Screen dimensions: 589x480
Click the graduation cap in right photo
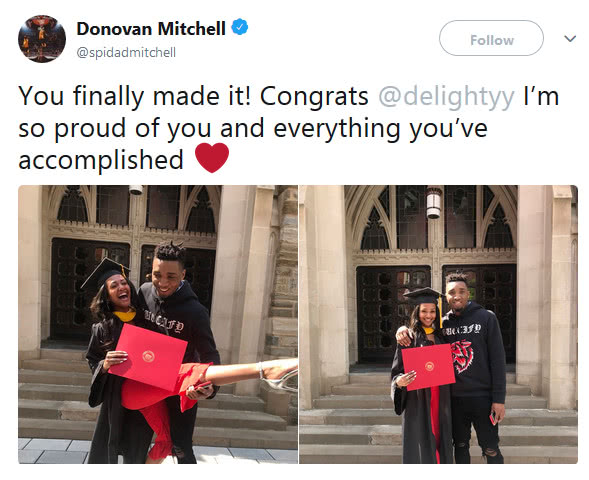pyautogui.click(x=424, y=297)
